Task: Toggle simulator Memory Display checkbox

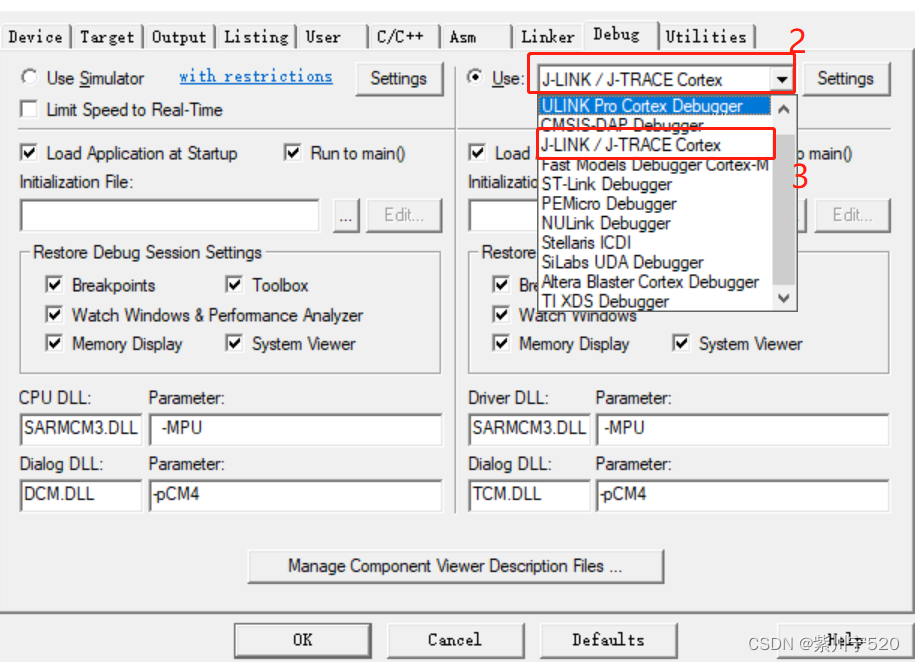Action: tap(54, 343)
